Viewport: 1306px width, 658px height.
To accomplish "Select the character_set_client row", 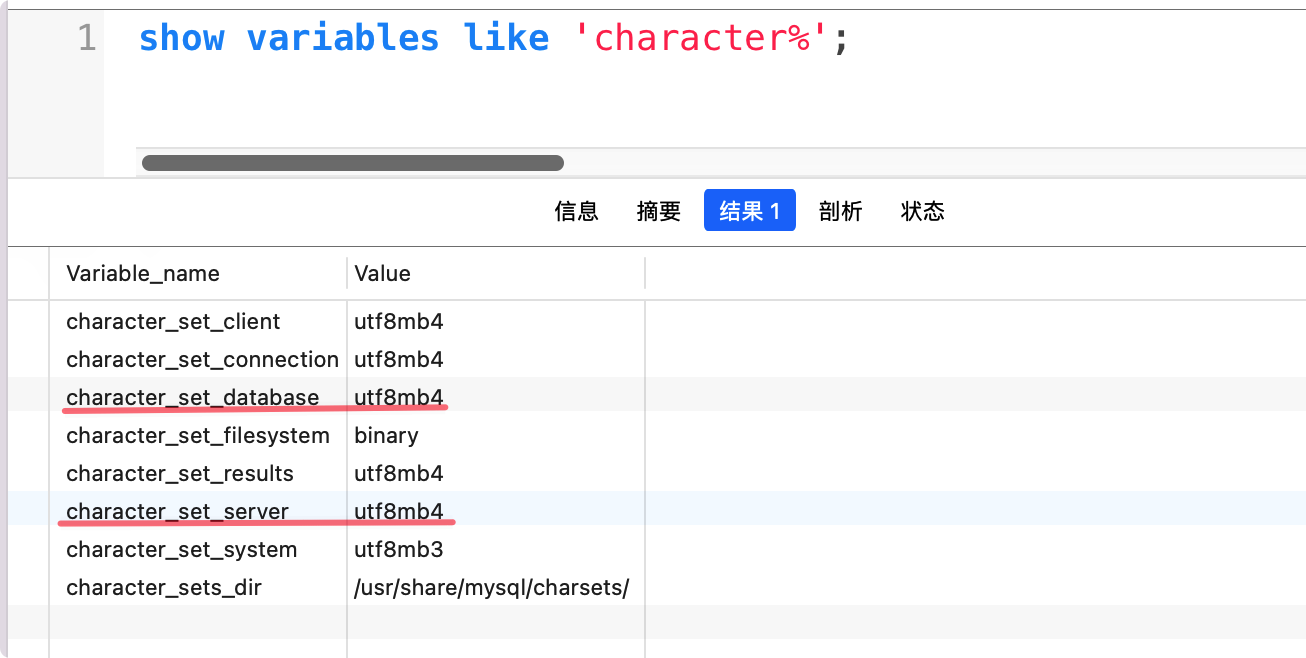I will pos(172,321).
